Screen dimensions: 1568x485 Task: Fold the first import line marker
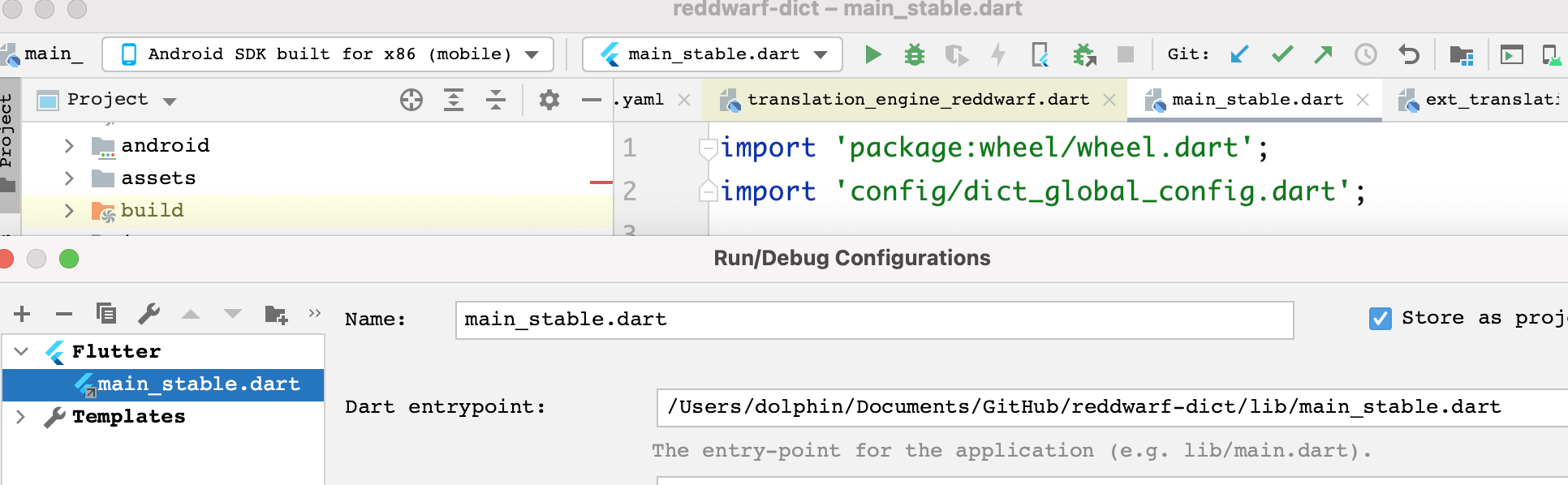point(709,148)
